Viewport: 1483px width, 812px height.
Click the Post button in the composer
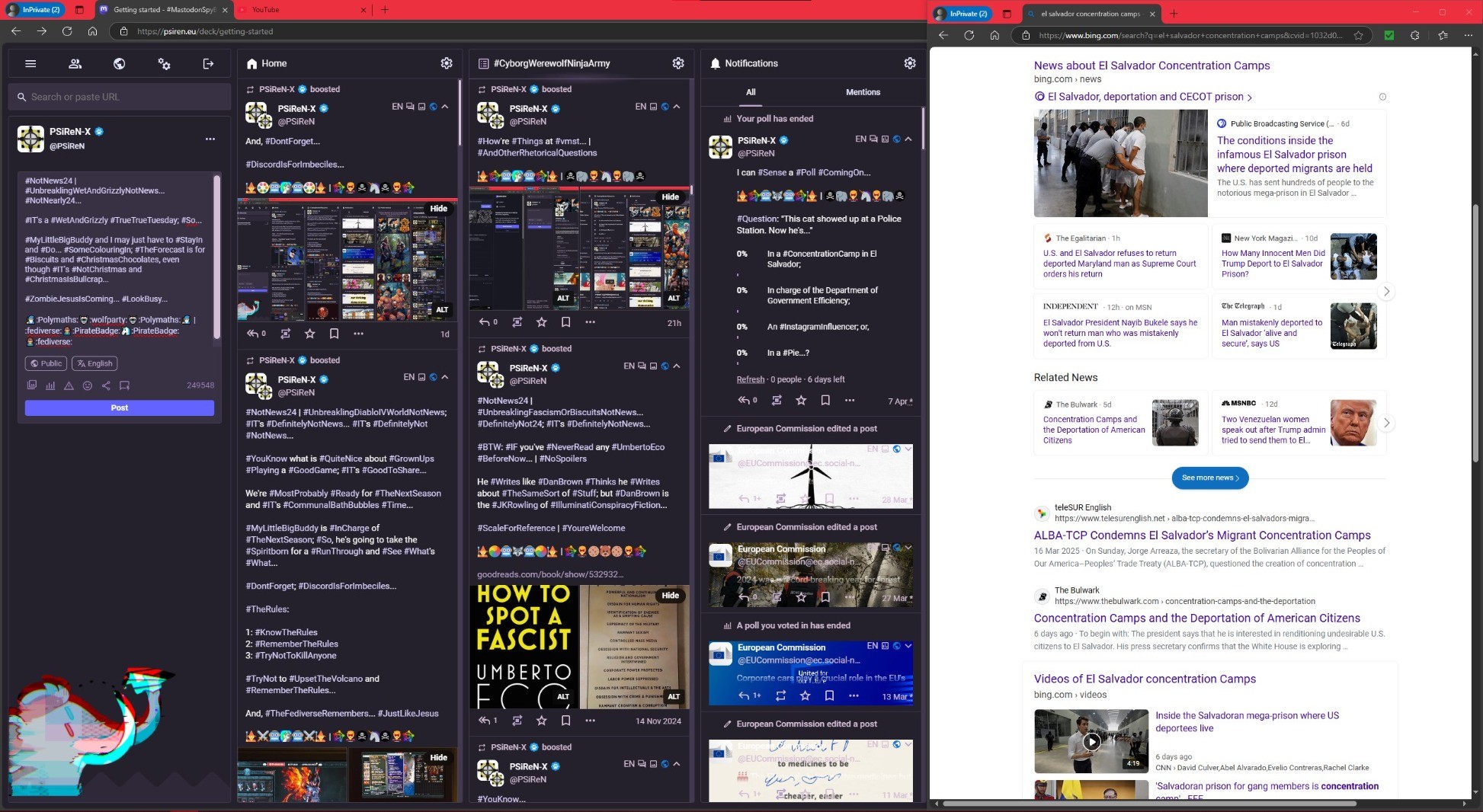[x=120, y=408]
